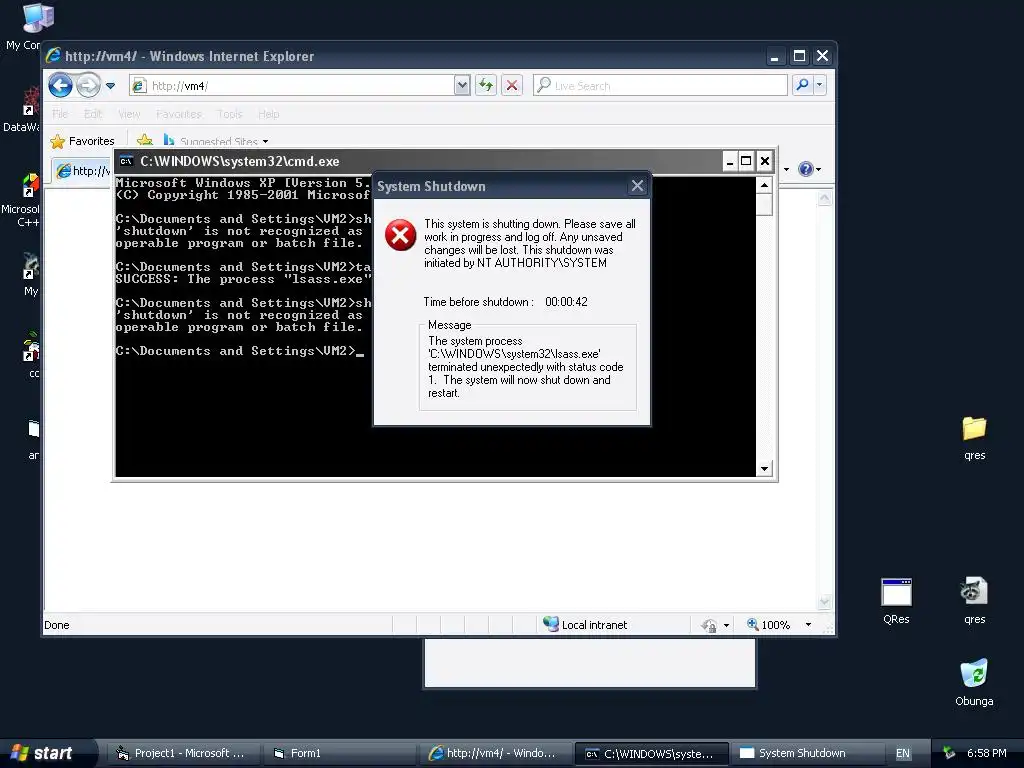Image resolution: width=1024 pixels, height=768 pixels.
Task: Open the zoom level dropdown arrow
Action: pos(808,625)
